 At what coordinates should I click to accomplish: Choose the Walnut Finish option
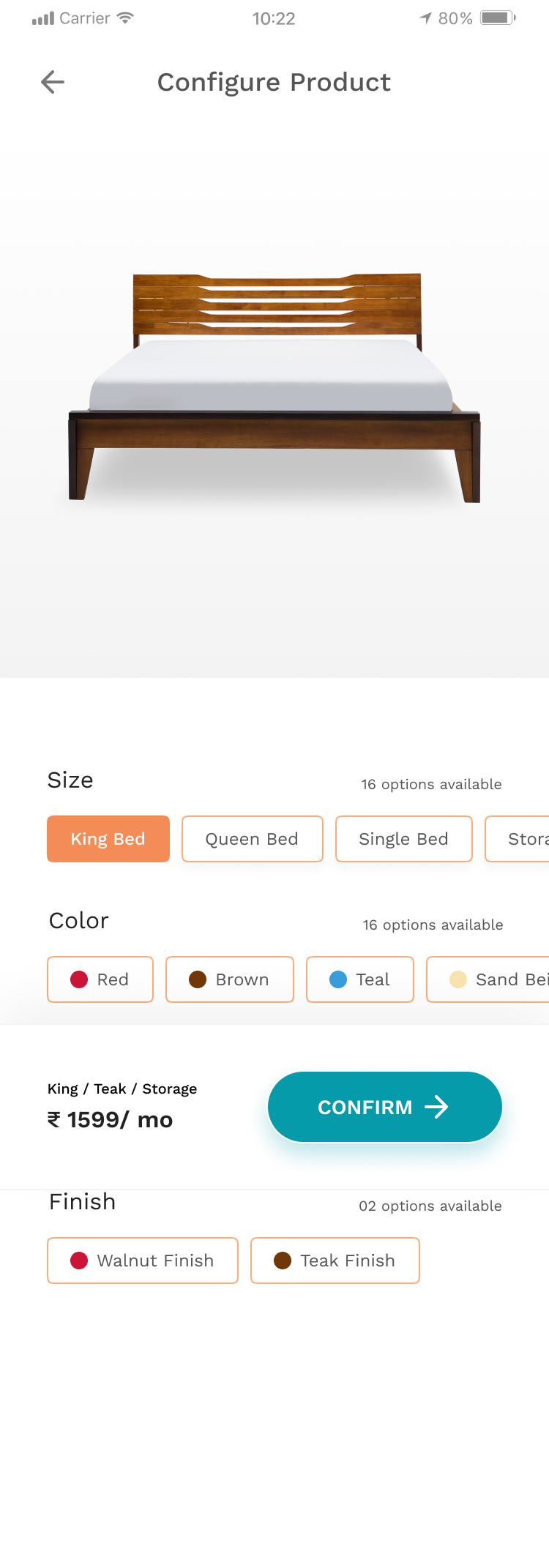click(143, 1261)
